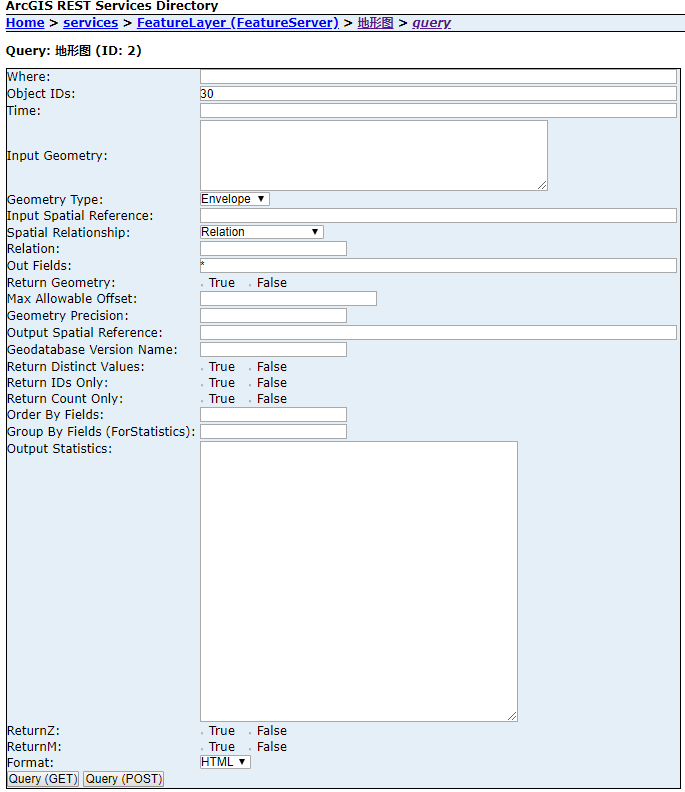685x792 pixels.
Task: Open the Home breadcrumb link
Action: click(25, 23)
